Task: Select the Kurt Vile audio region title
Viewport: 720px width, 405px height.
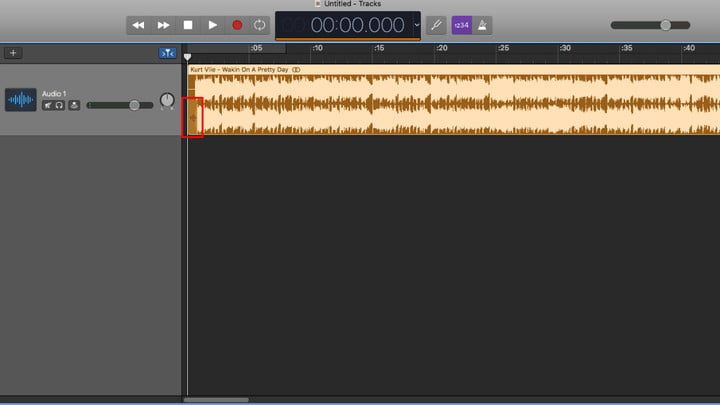Action: point(238,69)
